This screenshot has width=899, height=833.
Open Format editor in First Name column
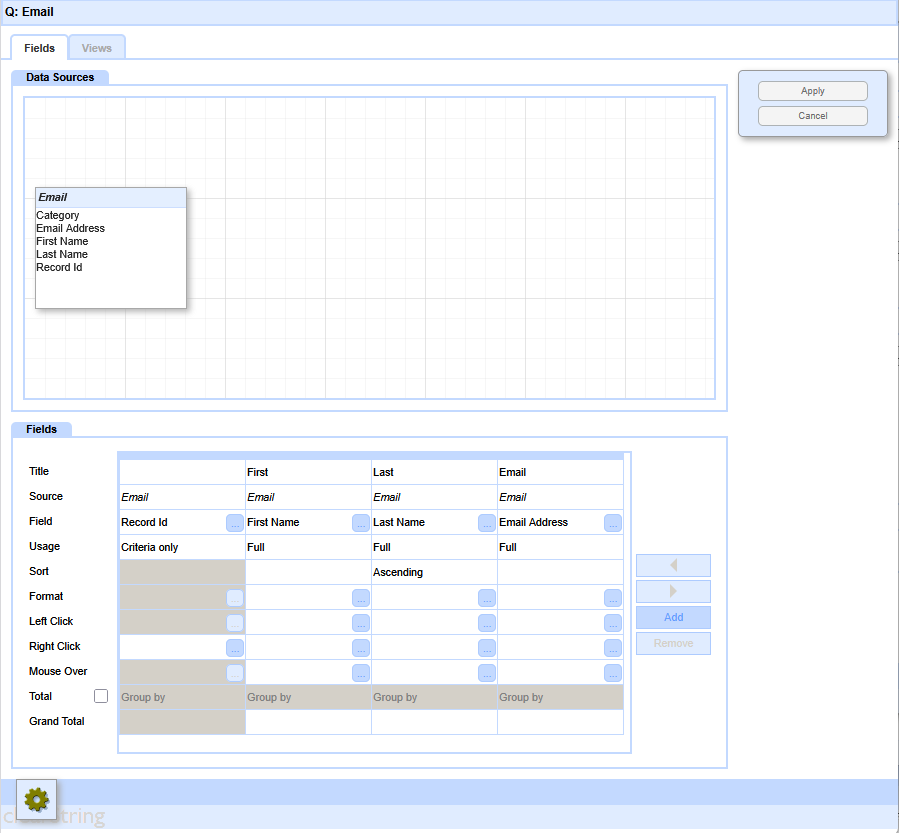361,598
